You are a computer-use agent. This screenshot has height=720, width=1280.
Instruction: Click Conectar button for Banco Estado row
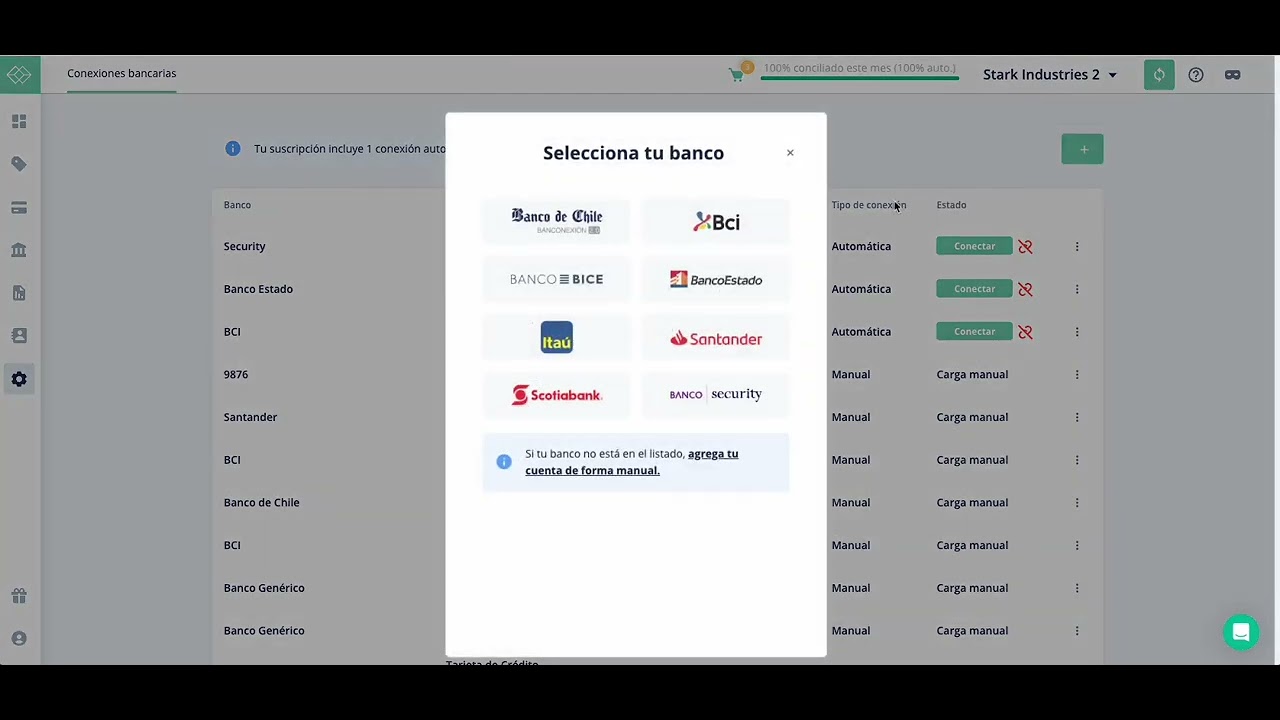pos(974,289)
